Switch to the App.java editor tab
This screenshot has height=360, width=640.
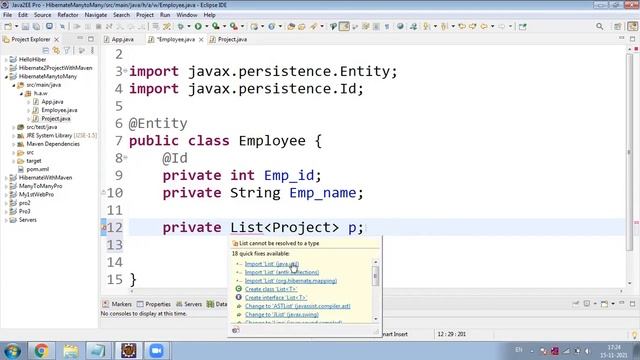coord(122,40)
